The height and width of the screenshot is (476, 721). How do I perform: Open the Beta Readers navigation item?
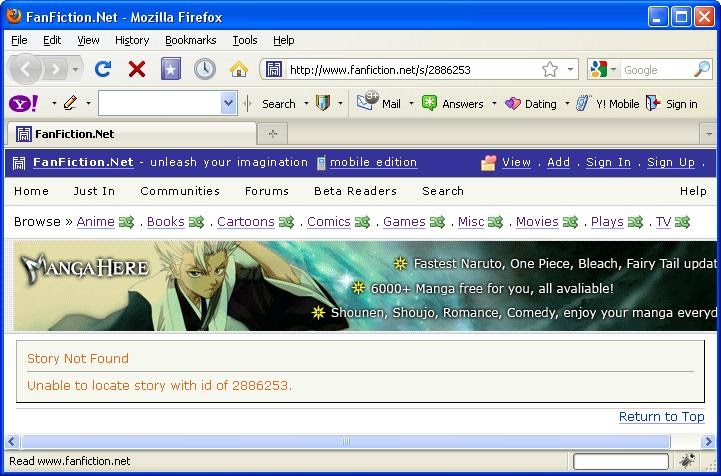(355, 191)
